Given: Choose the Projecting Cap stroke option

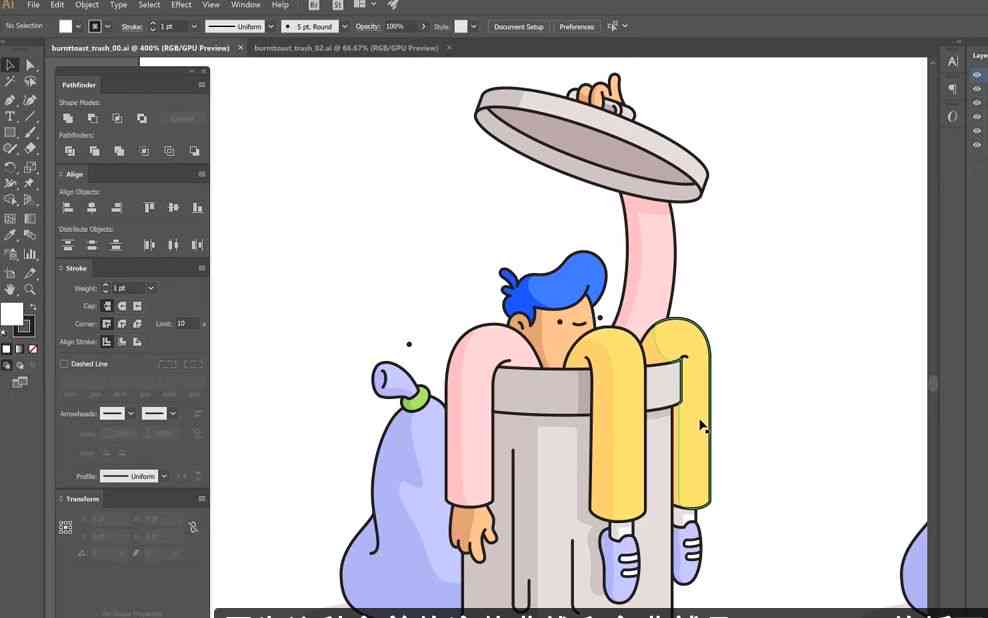Looking at the screenshot, I should click(137, 306).
